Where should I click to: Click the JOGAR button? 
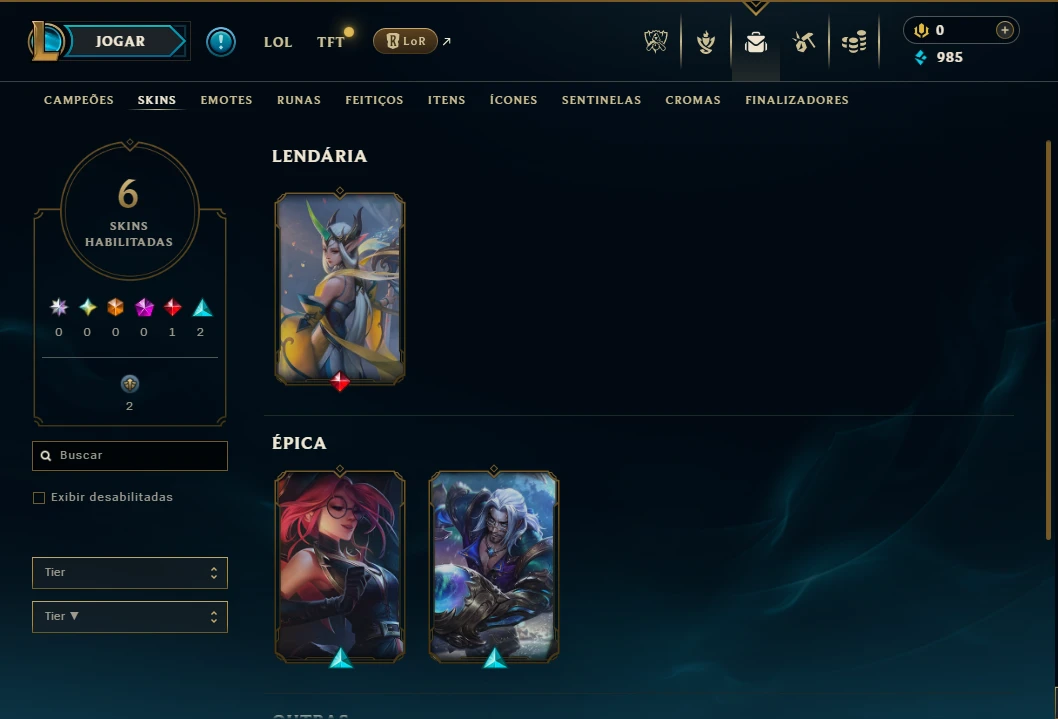pos(120,41)
